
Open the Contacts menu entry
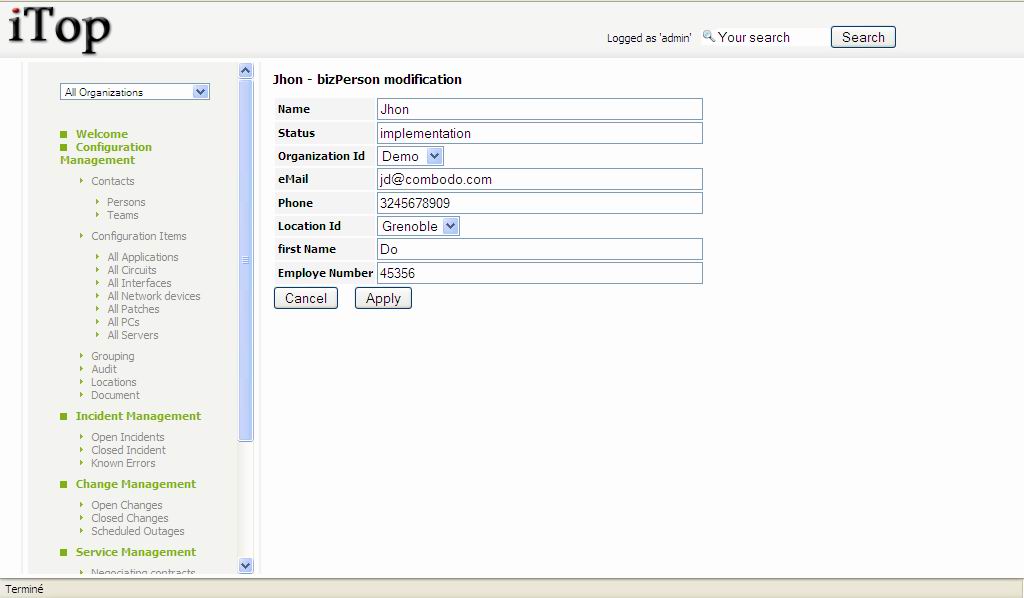click(x=113, y=181)
